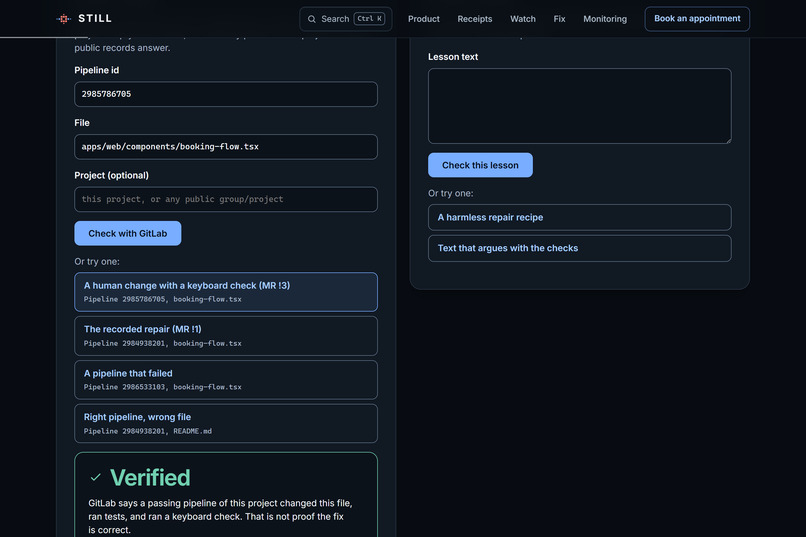Screen dimensions: 806x537
Task: Click the green Verified checkmark icon
Action: [96, 477]
